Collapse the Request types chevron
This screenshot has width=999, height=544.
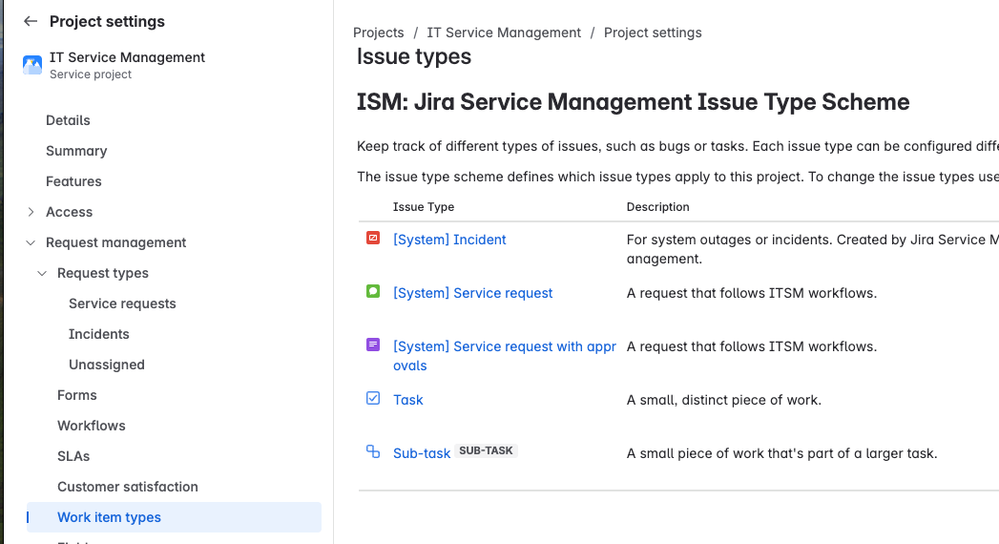(x=42, y=273)
